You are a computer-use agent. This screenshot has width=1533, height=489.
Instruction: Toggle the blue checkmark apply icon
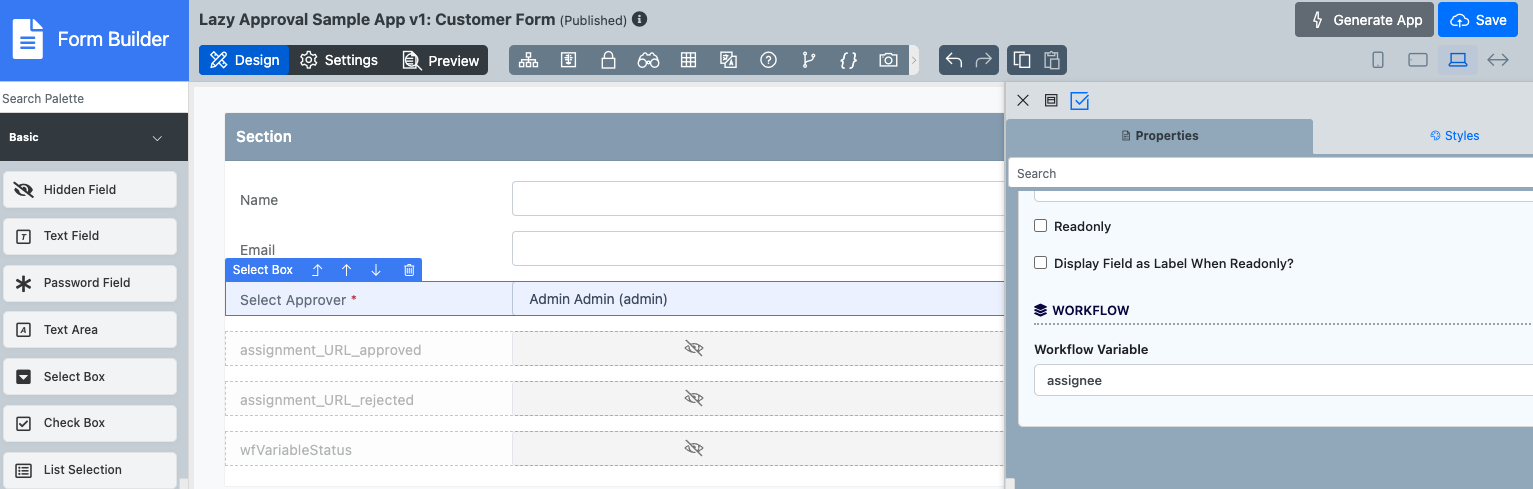1079,100
